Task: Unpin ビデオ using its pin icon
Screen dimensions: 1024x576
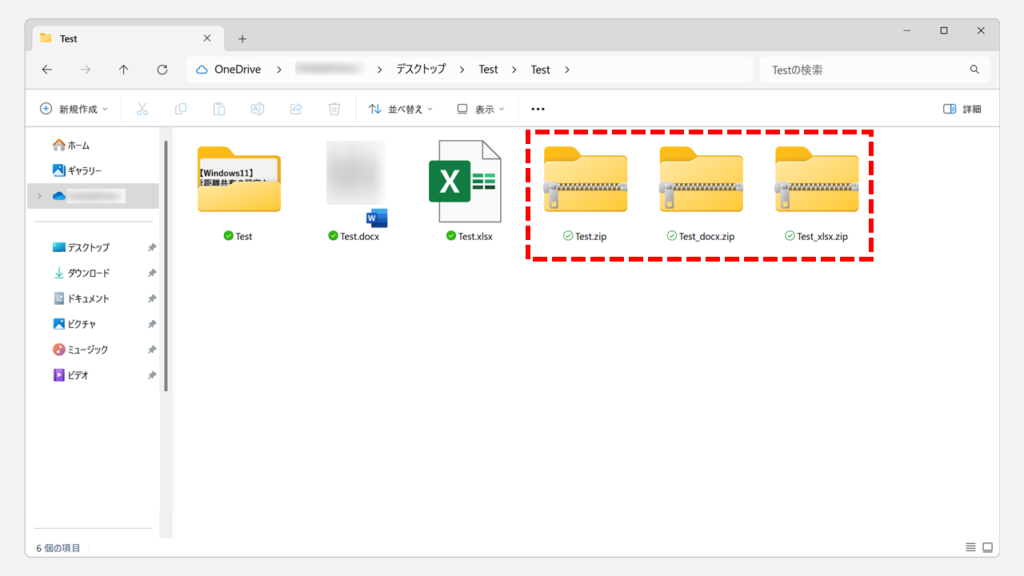Action: pyautogui.click(x=152, y=375)
